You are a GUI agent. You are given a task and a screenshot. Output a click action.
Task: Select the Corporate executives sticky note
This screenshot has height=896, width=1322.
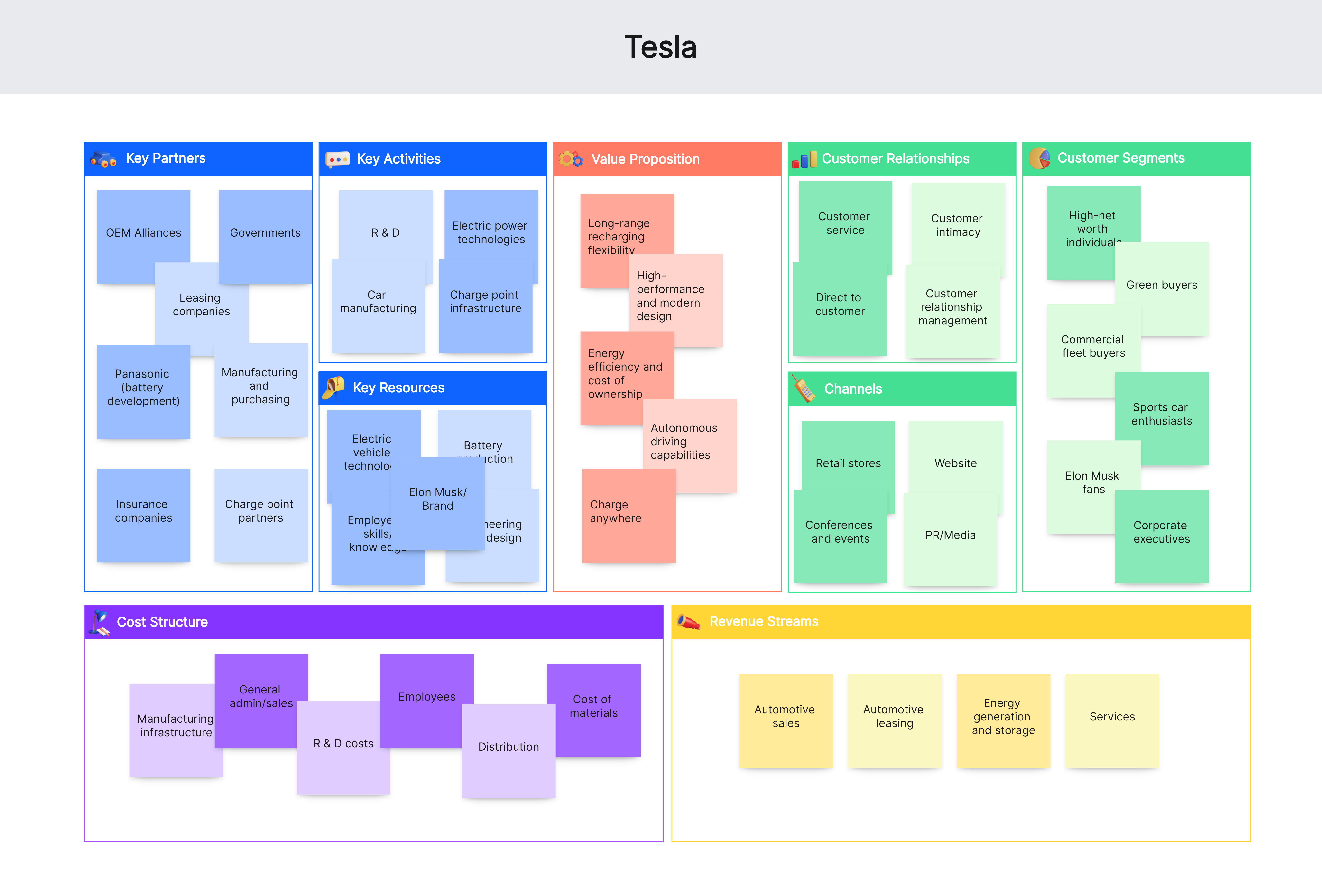[x=1162, y=536]
